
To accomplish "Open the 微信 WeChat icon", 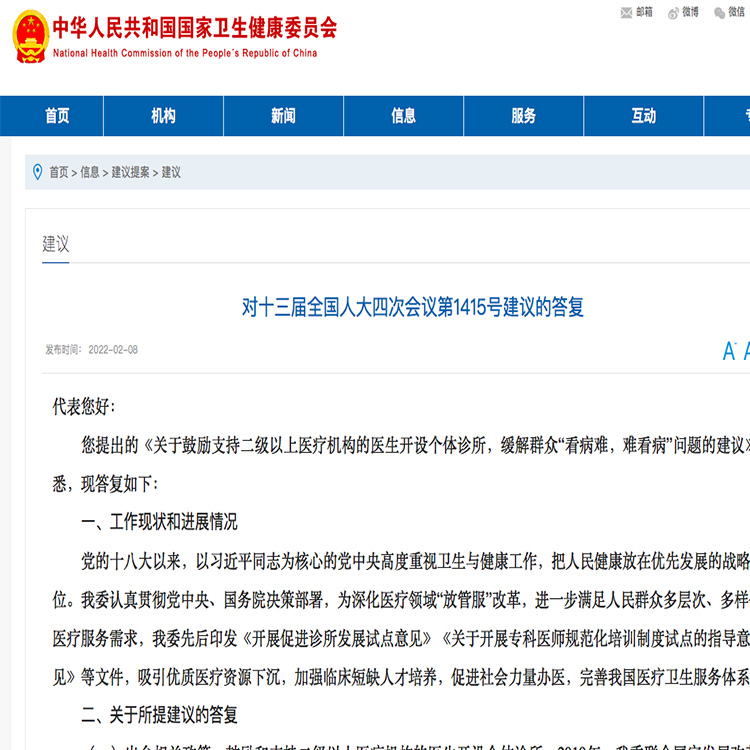I will pos(719,13).
